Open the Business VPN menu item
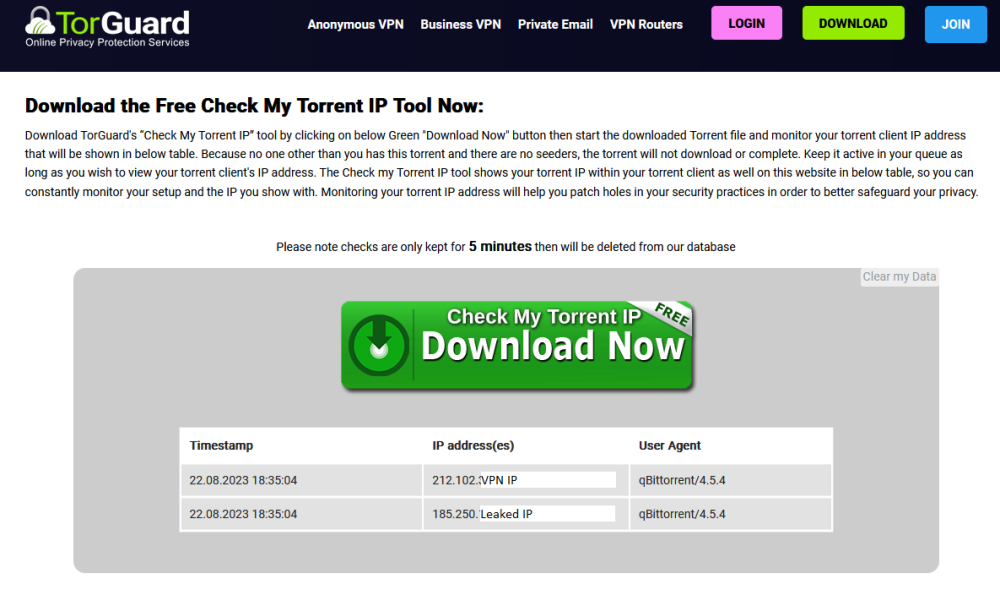Viewport: 1000px width, 590px height. tap(460, 24)
